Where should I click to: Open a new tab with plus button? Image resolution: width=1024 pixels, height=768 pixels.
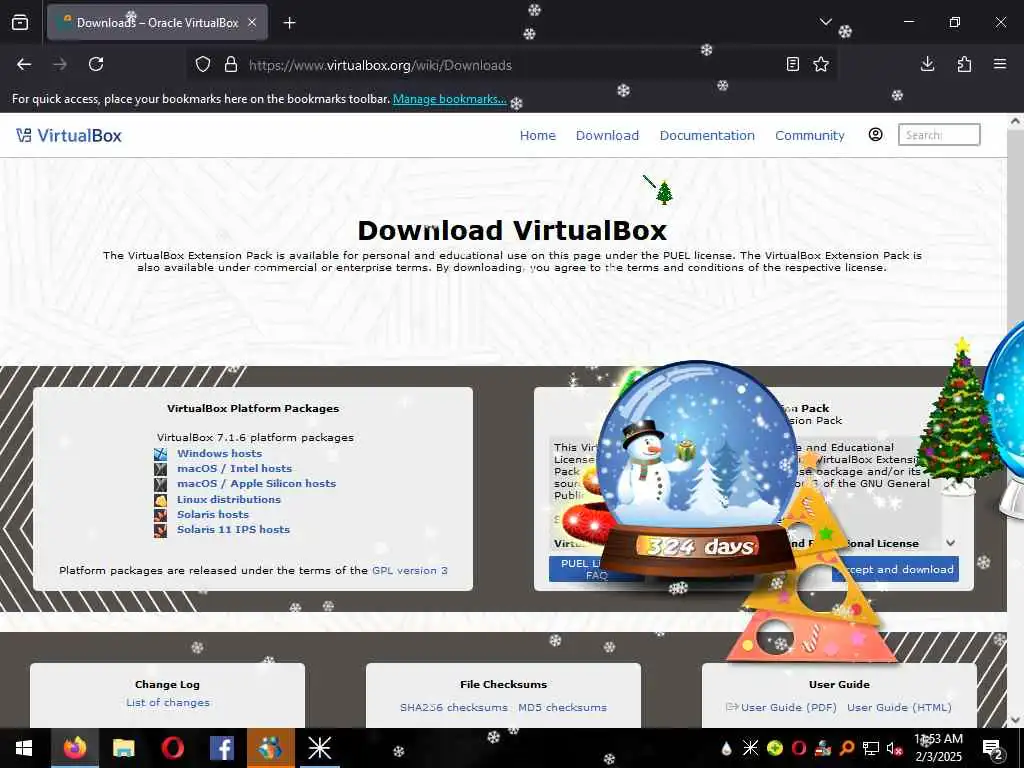[x=289, y=23]
